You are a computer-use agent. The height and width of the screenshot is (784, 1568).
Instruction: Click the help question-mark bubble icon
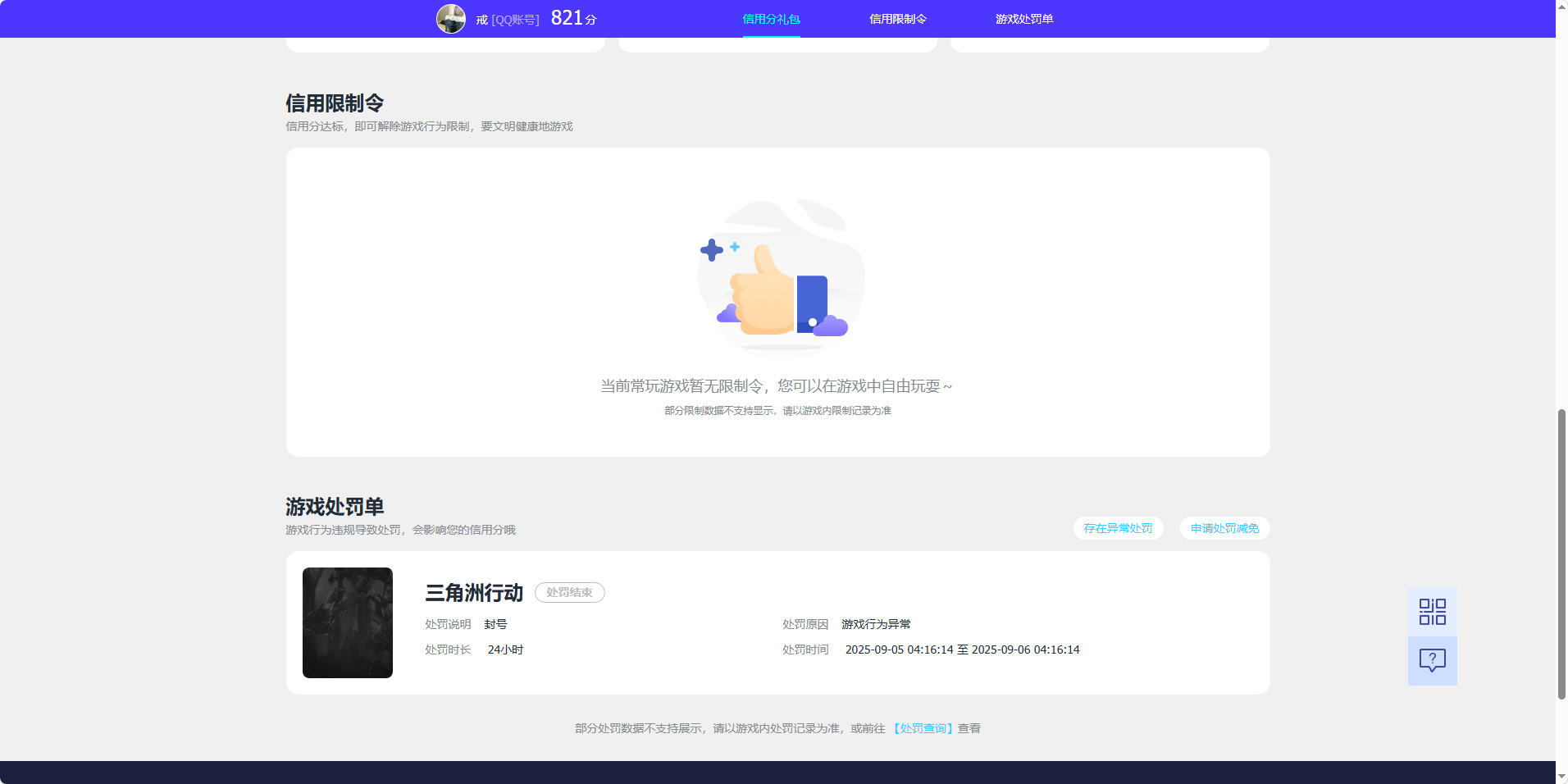pyautogui.click(x=1431, y=661)
